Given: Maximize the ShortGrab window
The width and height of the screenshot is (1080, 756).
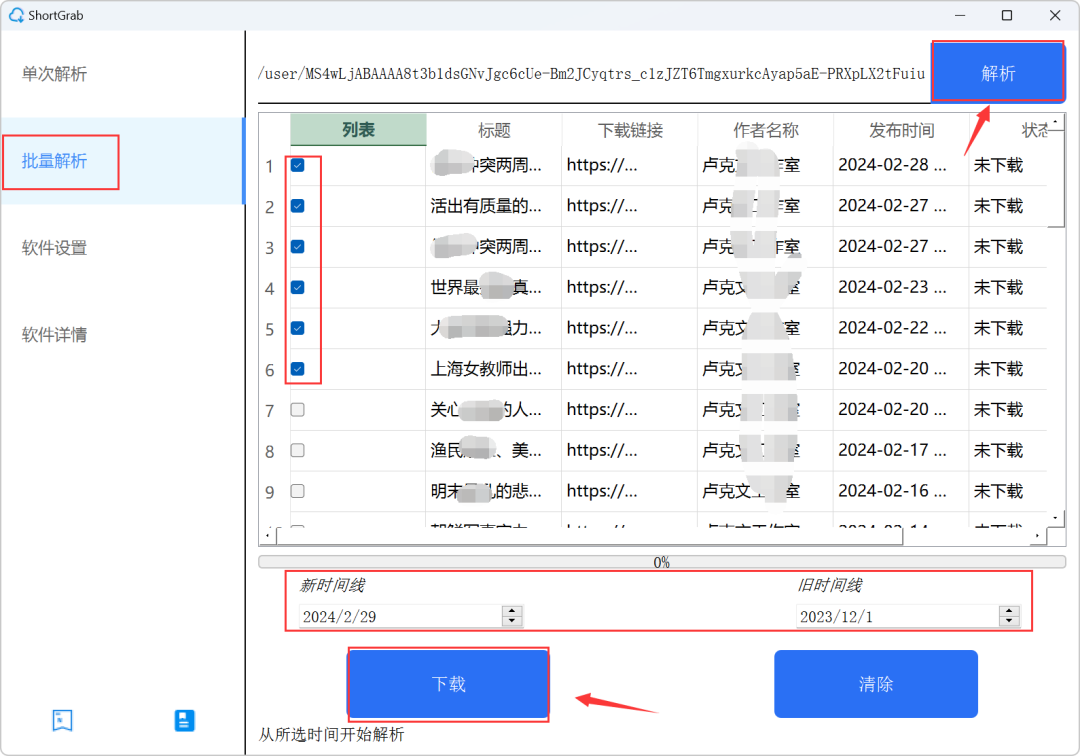Looking at the screenshot, I should pyautogui.click(x=1007, y=15).
